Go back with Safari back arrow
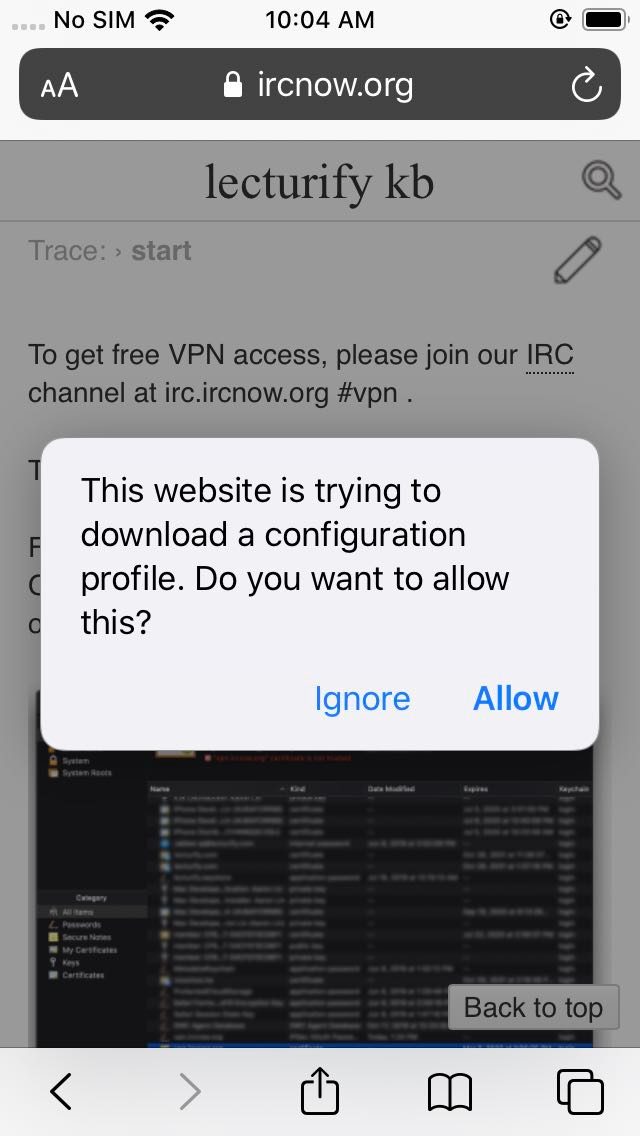 click(x=61, y=1091)
